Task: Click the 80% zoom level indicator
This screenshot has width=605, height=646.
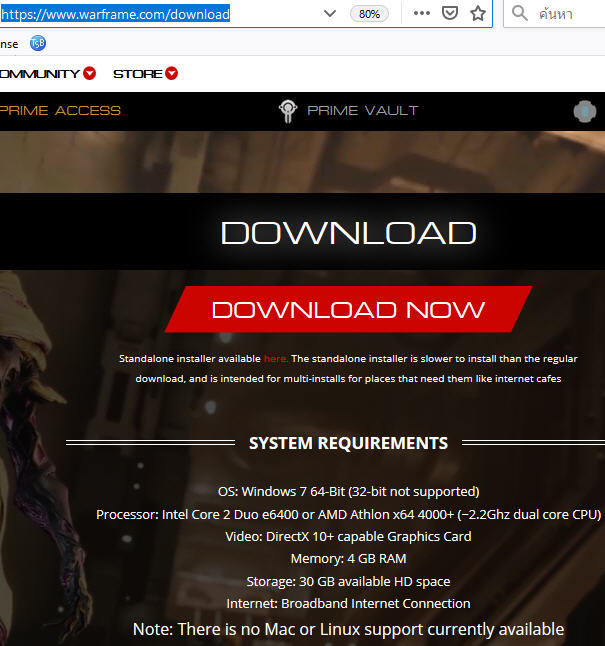Action: click(x=369, y=14)
